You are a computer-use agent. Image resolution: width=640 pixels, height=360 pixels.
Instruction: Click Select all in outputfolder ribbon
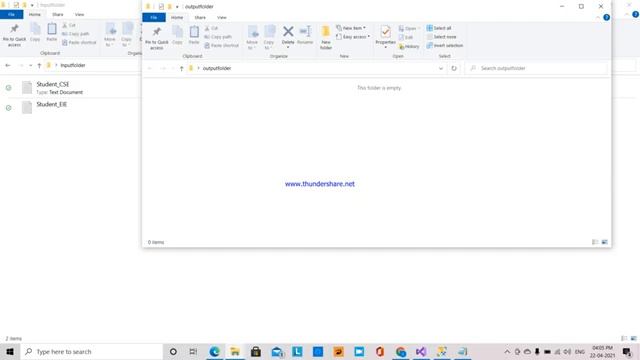click(x=439, y=28)
